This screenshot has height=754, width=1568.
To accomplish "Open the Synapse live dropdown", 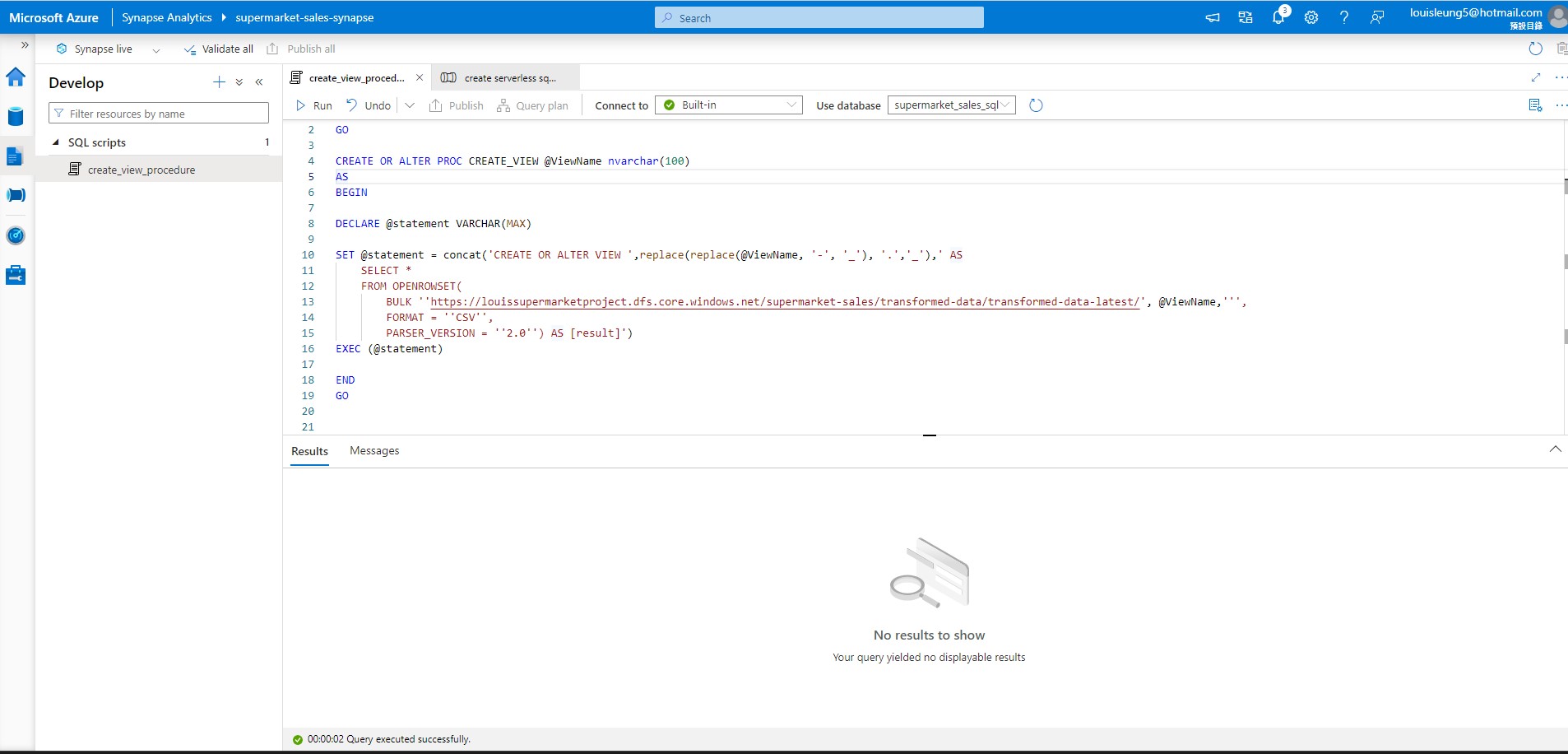I will (x=155, y=49).
